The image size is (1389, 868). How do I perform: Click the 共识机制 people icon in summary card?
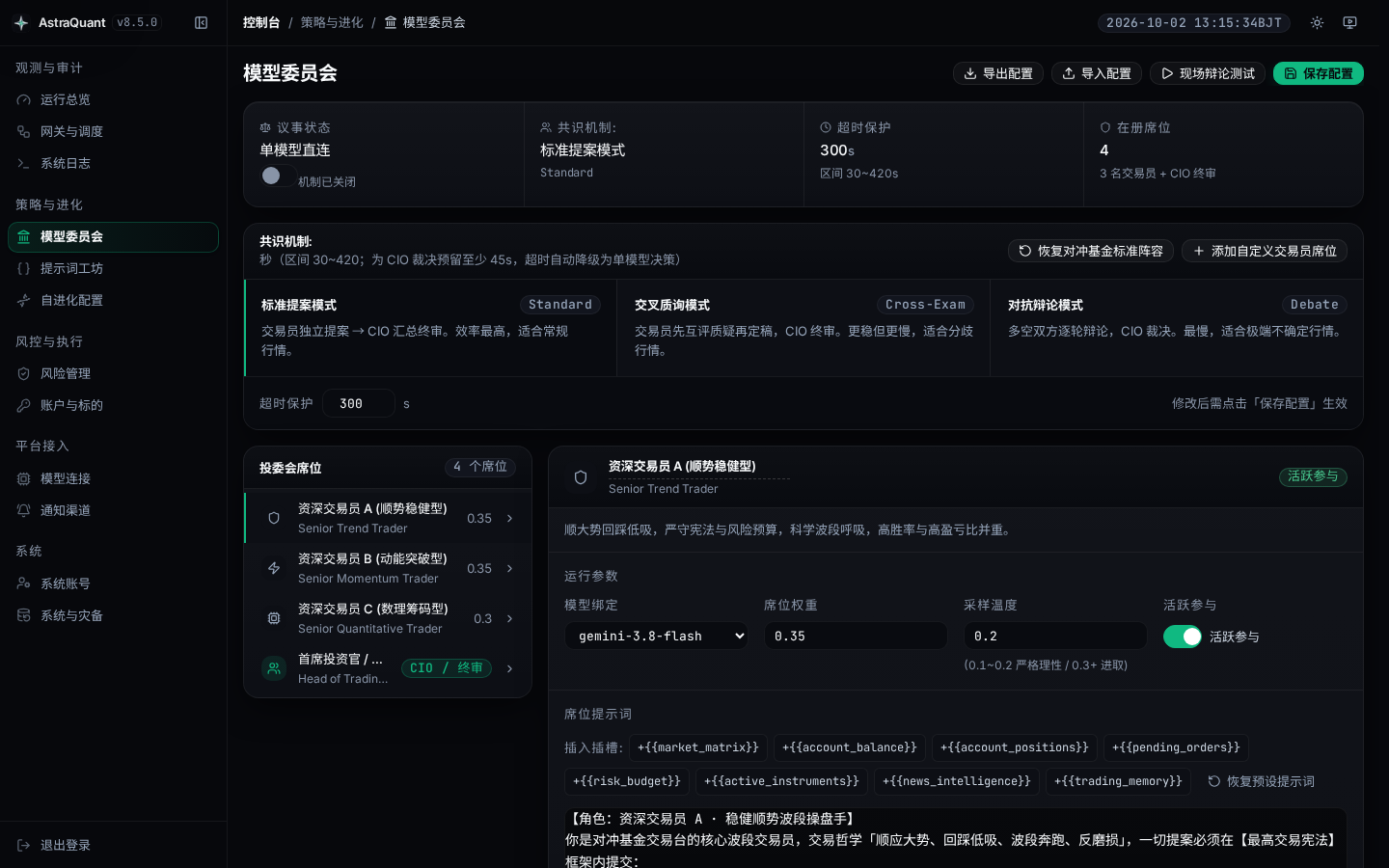546,127
